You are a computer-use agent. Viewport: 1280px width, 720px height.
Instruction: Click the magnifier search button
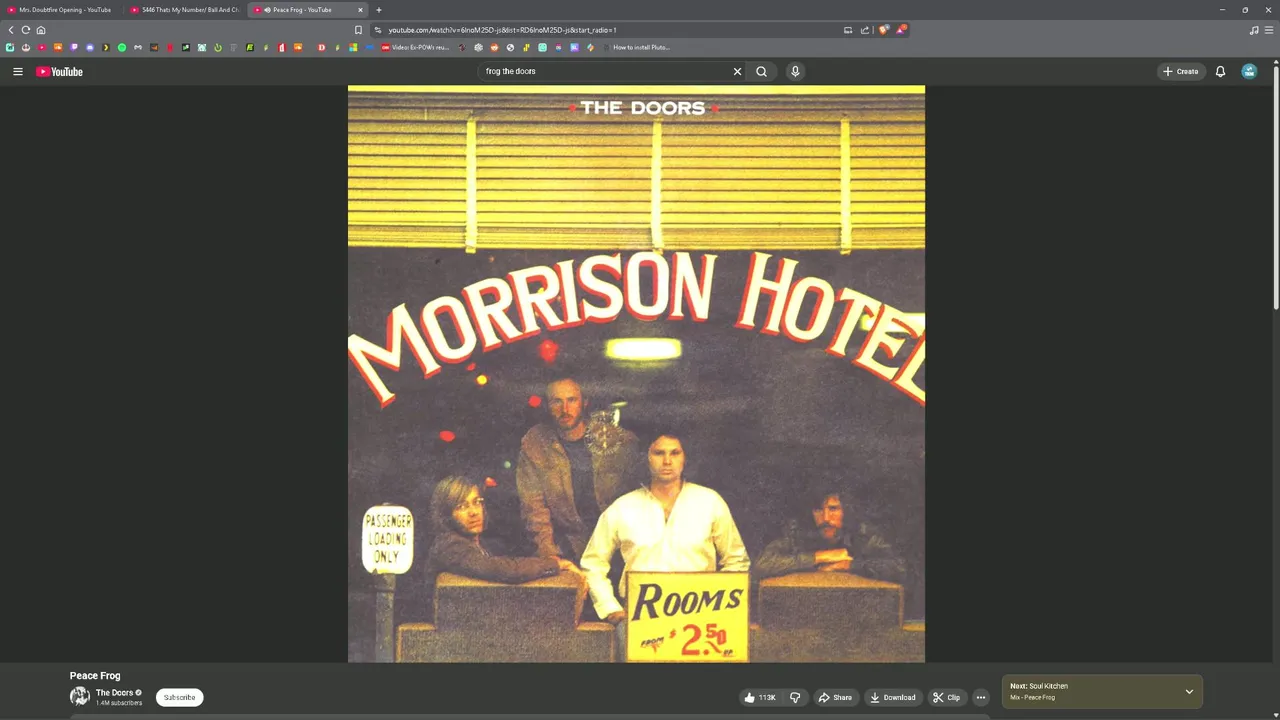(x=762, y=71)
